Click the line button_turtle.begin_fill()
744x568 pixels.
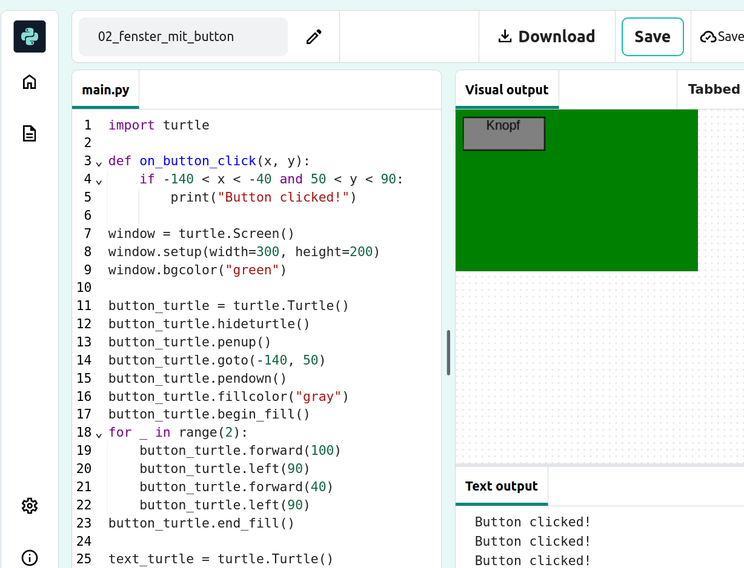tap(209, 414)
